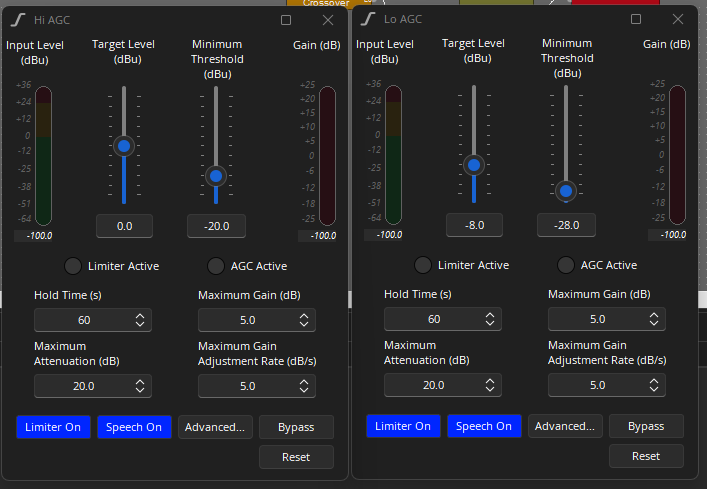707x489 pixels.
Task: Click Lo AGC Maximum Gain stepper arrows
Action: pyautogui.click(x=654, y=319)
